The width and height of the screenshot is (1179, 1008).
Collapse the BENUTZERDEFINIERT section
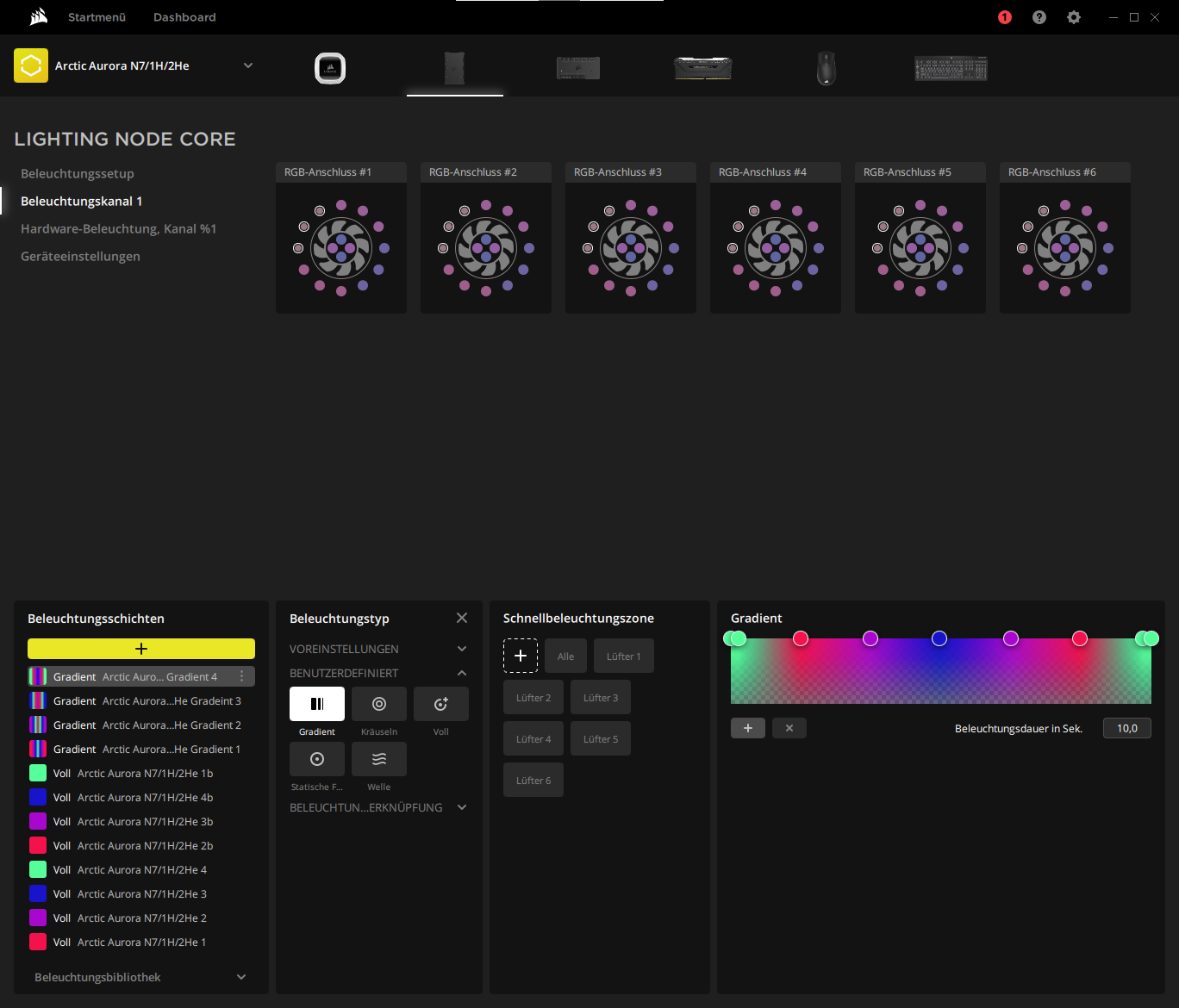[x=462, y=673]
